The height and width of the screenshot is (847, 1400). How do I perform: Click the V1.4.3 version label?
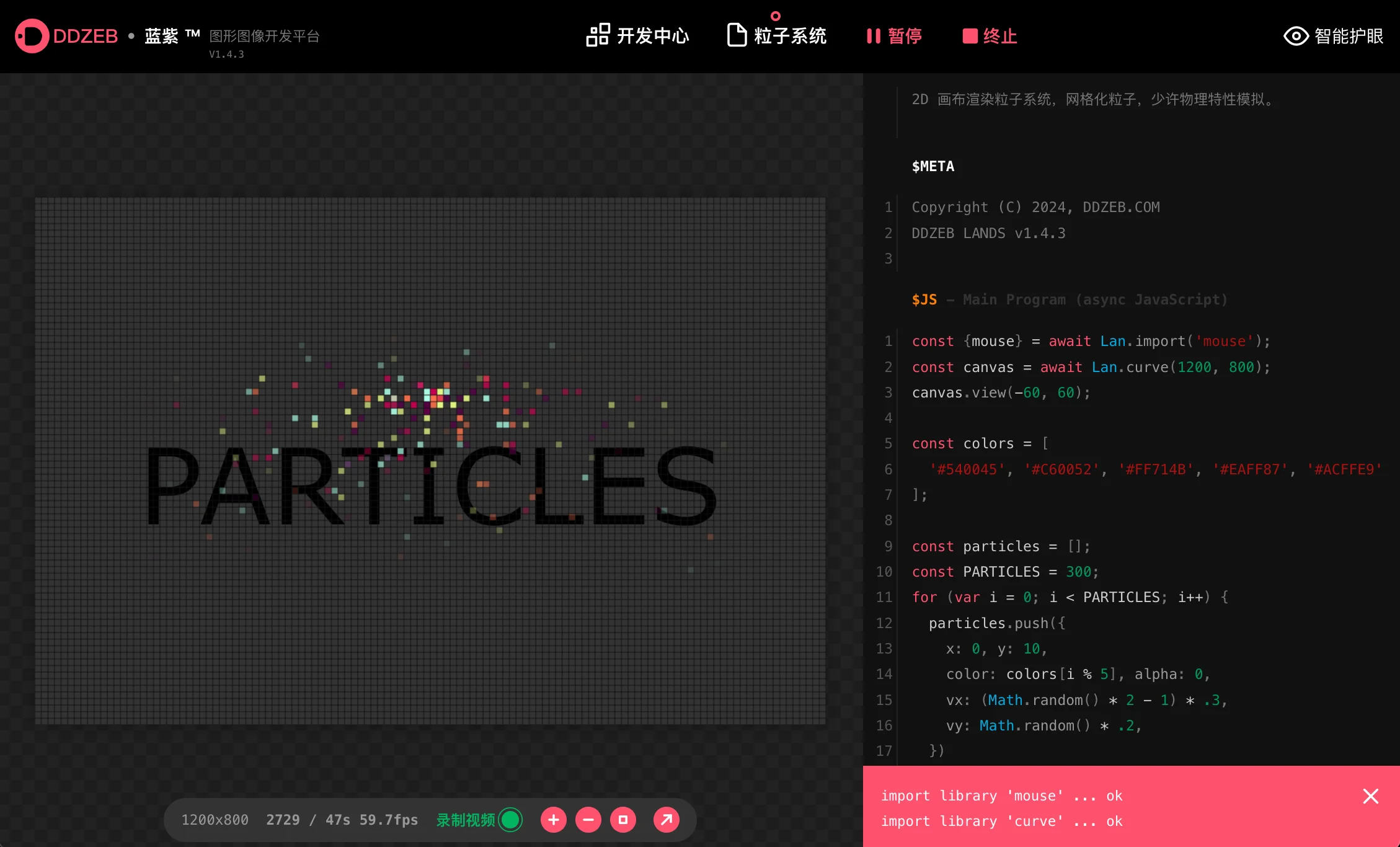[226, 54]
